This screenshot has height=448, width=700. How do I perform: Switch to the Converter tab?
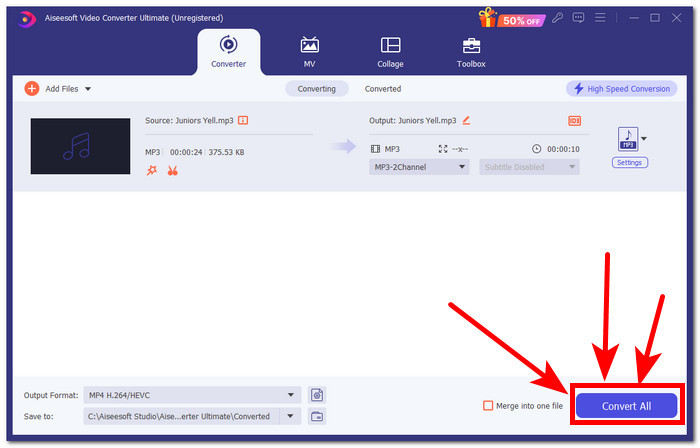click(x=229, y=52)
